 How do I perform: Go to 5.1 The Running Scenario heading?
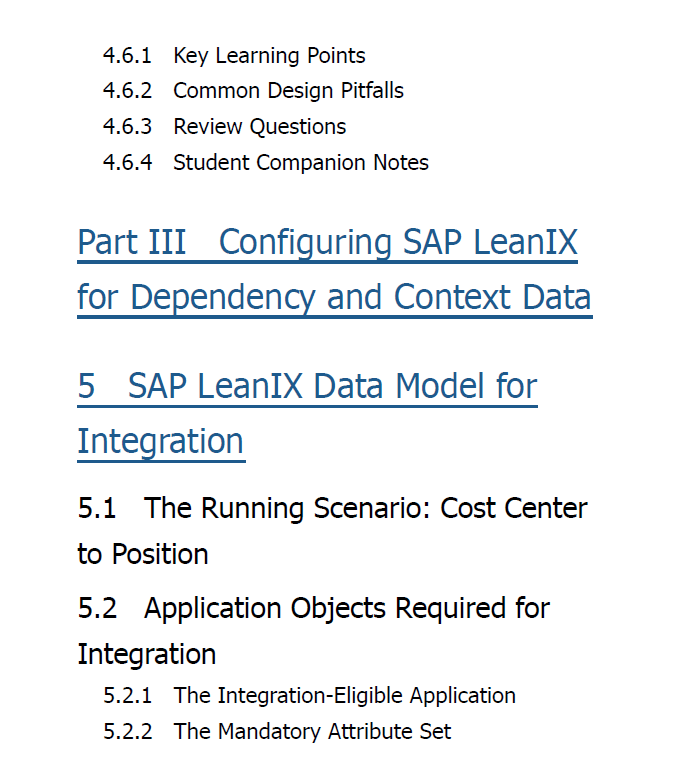[x=333, y=509]
